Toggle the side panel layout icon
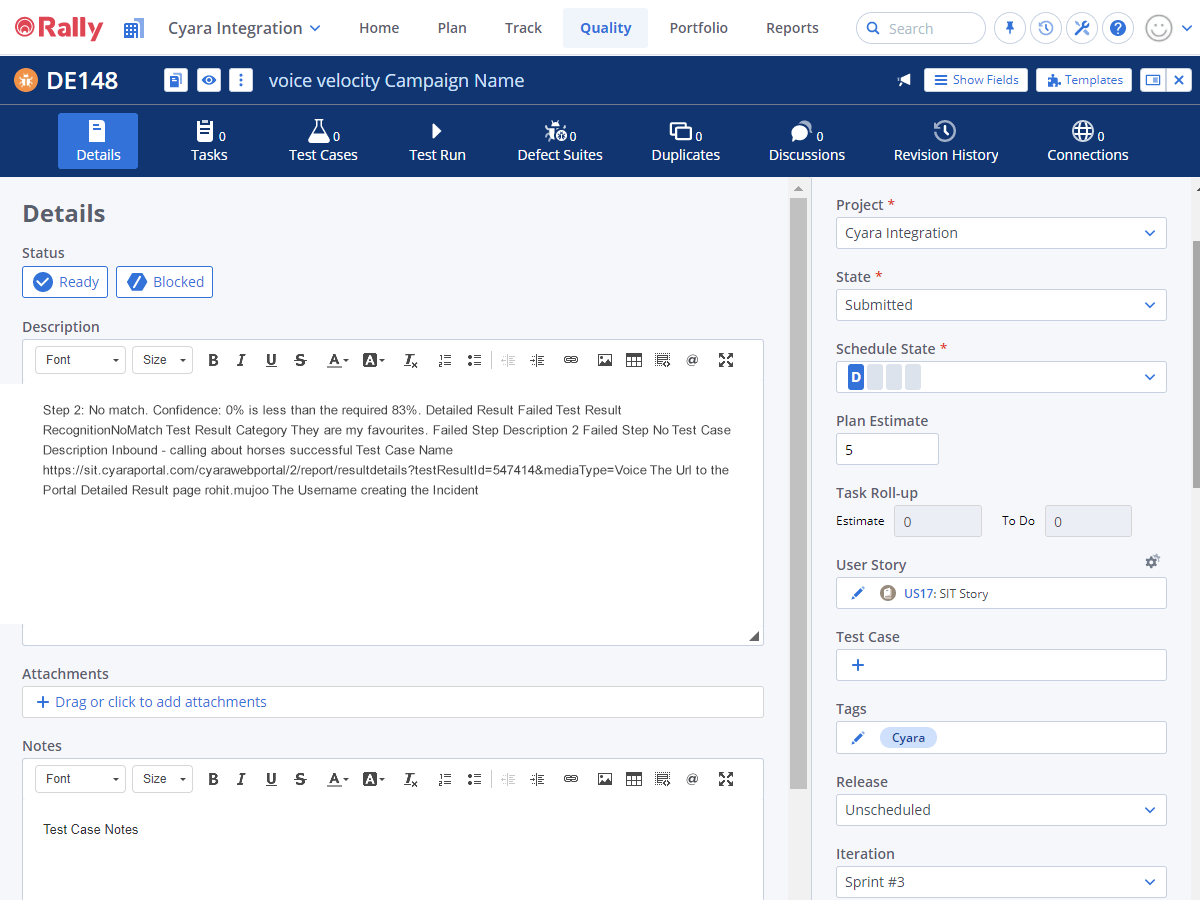The width and height of the screenshot is (1200, 900). [1153, 81]
